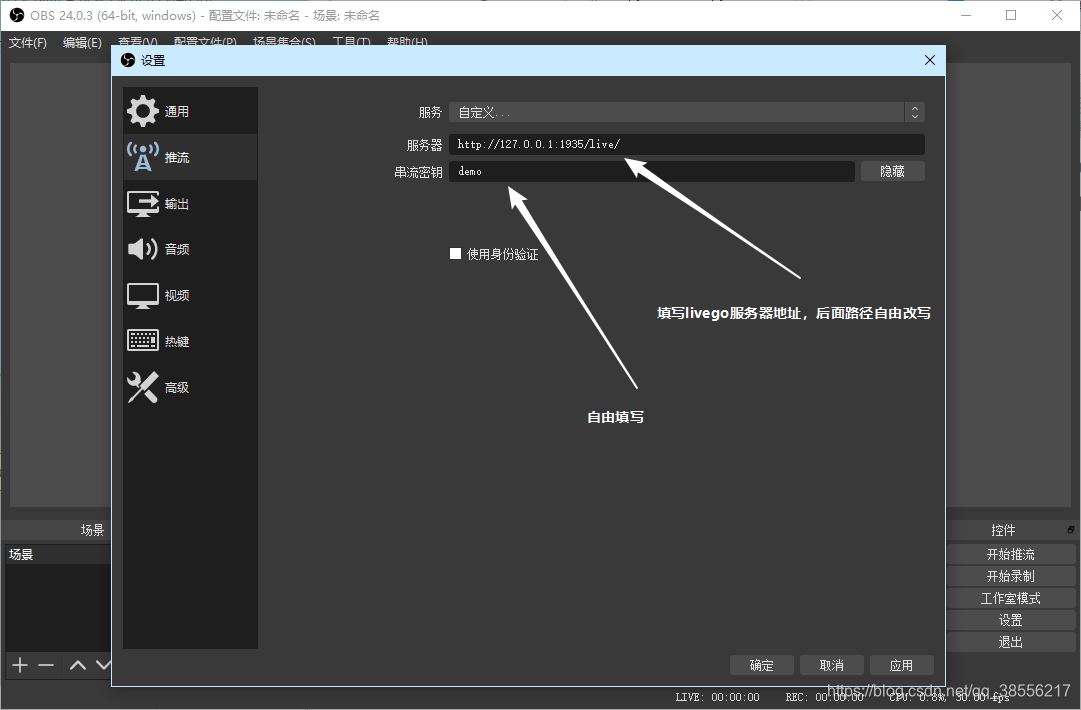Click 开始推流 in the main window

[1011, 554]
